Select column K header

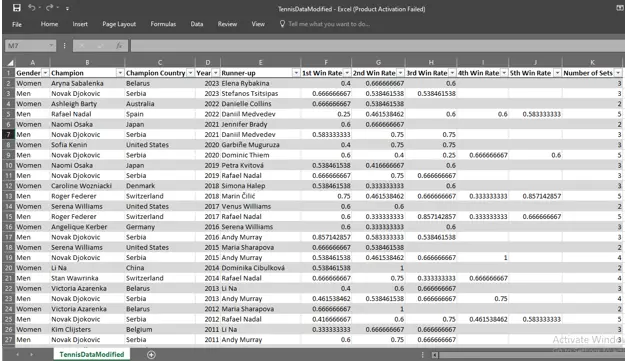tap(592, 62)
